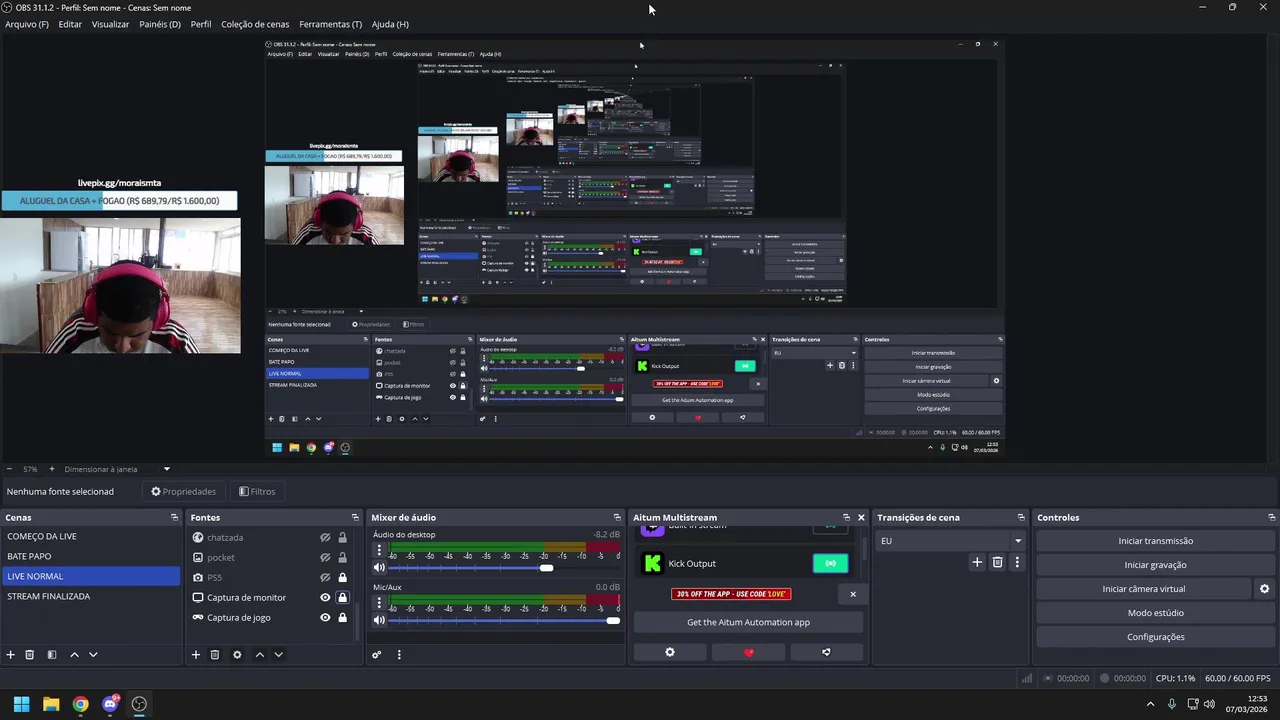The image size is (1280, 720).
Task: Show the pocket source
Action: tap(325, 558)
